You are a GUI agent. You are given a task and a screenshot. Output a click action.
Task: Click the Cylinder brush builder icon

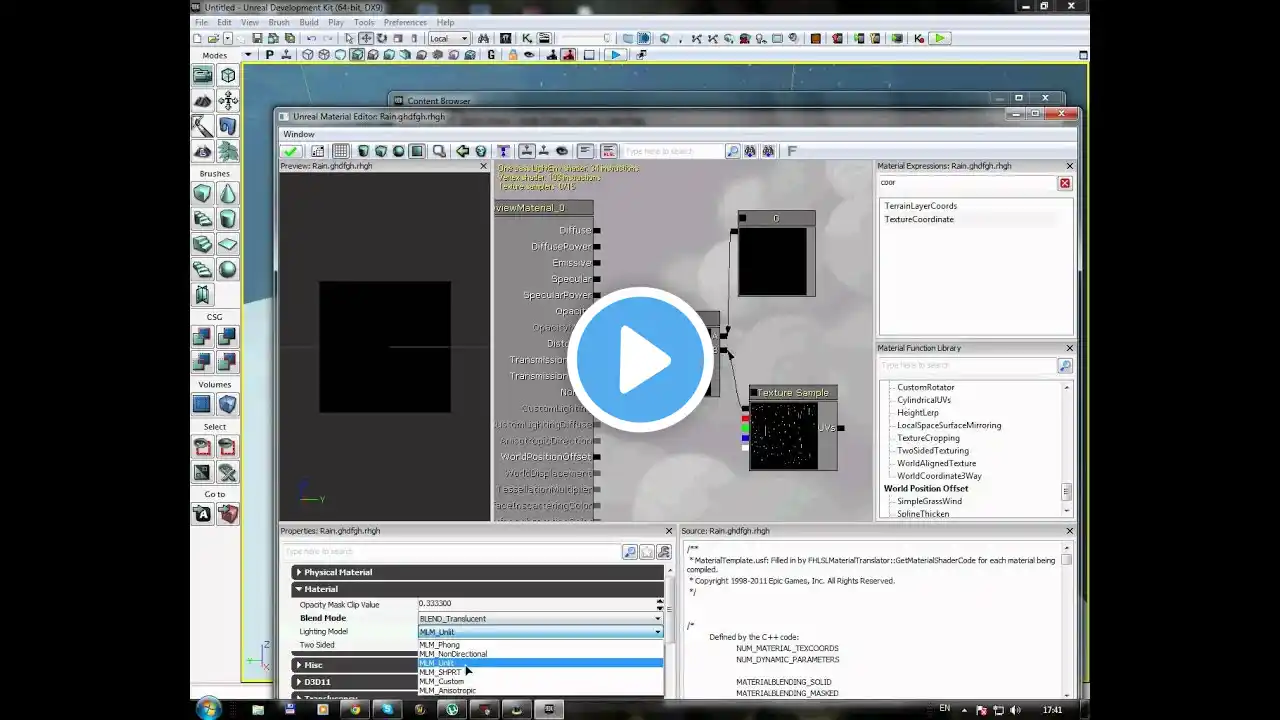coord(228,219)
